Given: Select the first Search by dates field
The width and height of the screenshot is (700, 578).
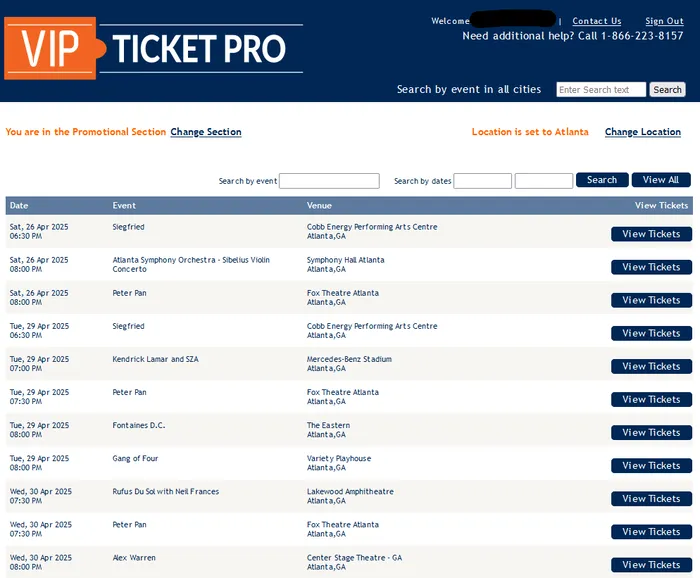Looking at the screenshot, I should pos(482,181).
